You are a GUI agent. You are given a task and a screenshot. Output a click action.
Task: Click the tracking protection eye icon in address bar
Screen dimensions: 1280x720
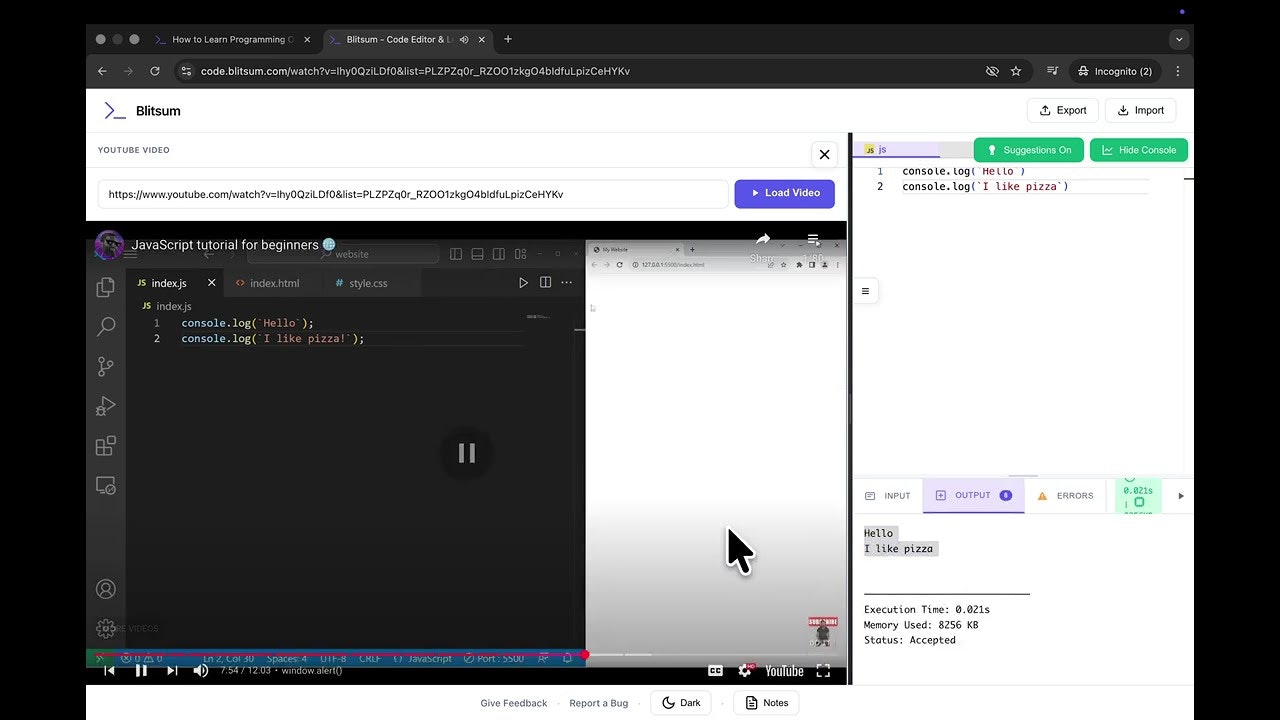coord(992,71)
